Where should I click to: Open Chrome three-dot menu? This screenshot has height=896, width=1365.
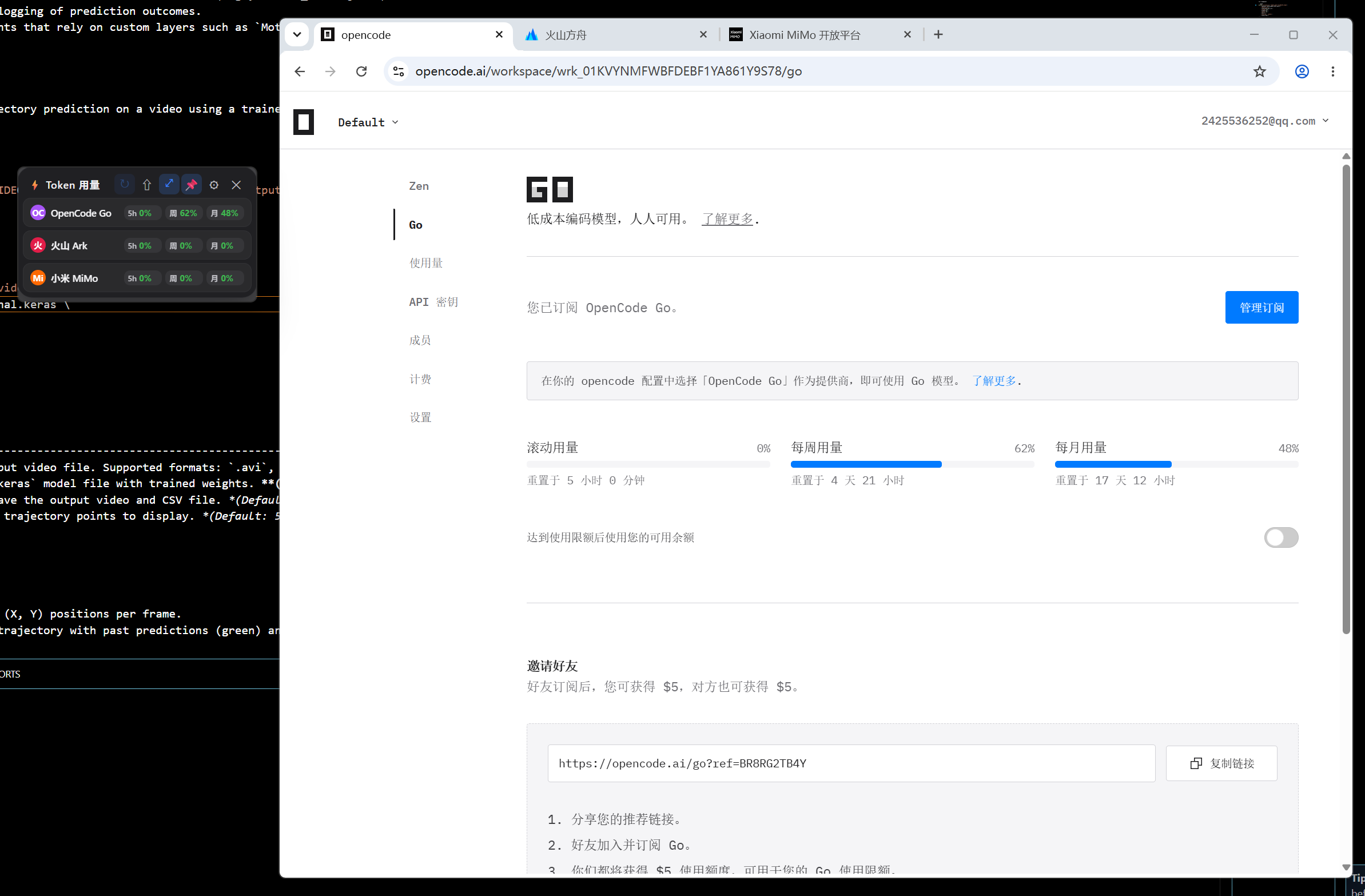pyautogui.click(x=1333, y=71)
